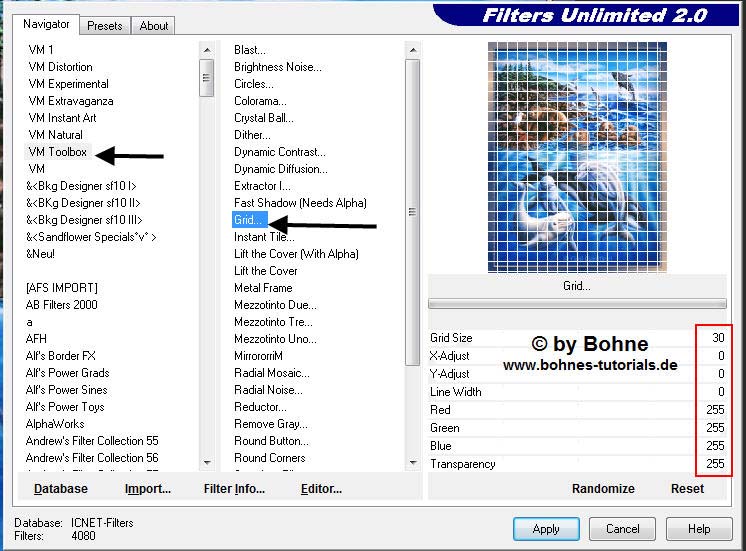Open Filter Info... dialog
The width and height of the screenshot is (746, 551).
point(234,489)
